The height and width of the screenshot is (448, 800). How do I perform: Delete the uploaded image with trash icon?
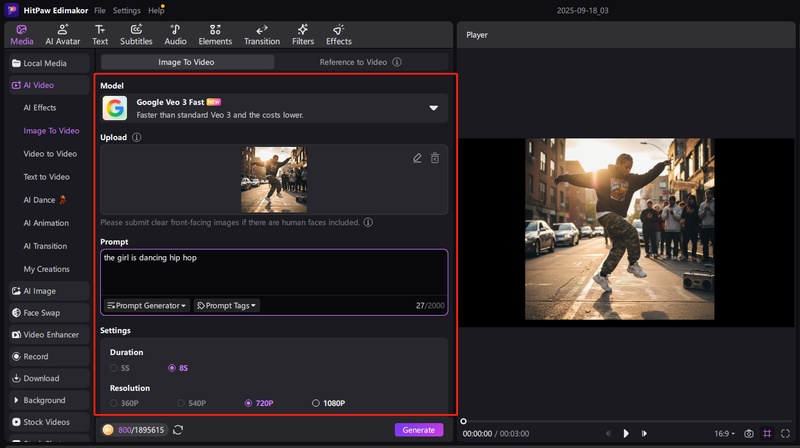click(435, 158)
